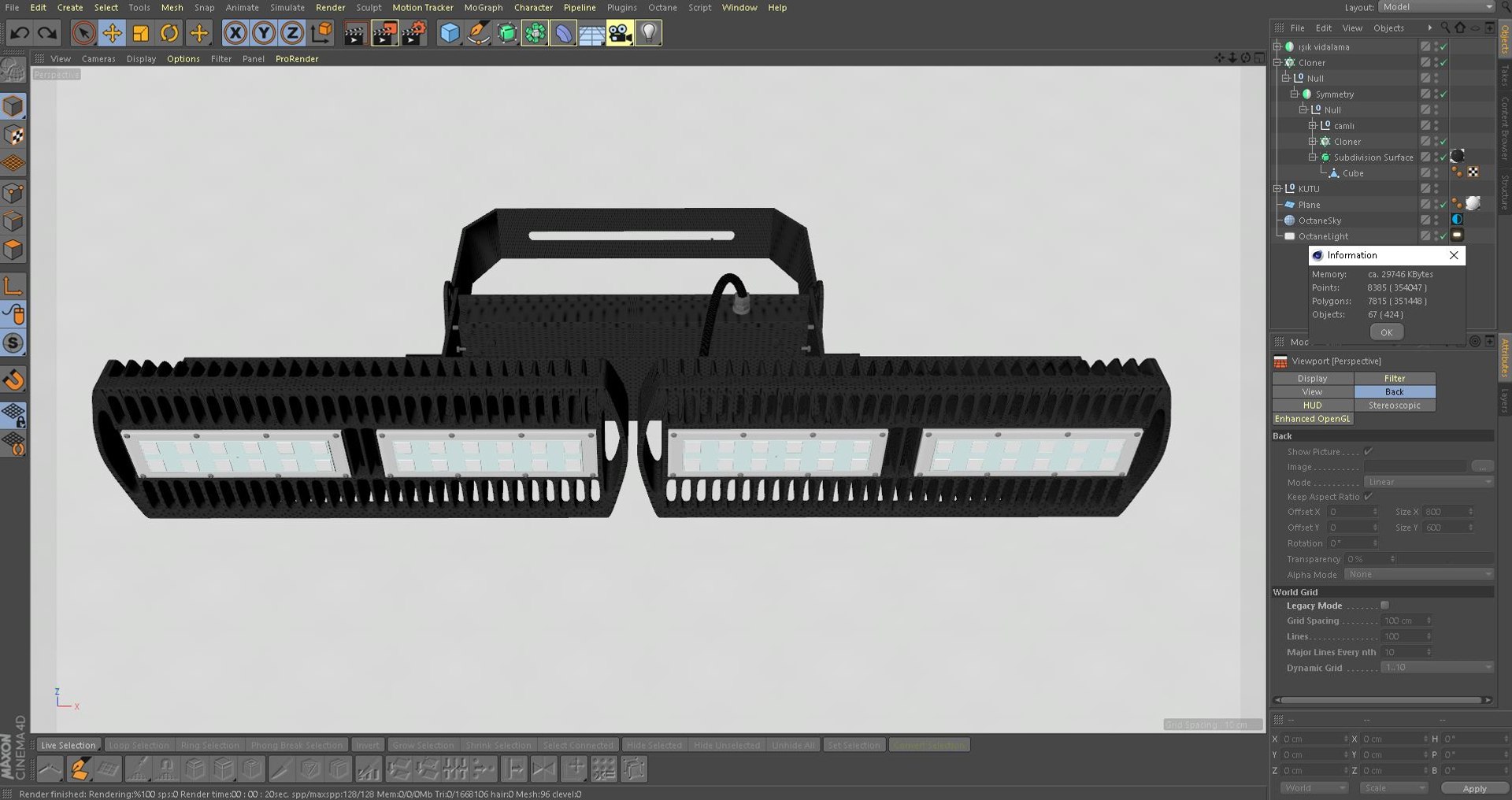
Task: Switch to the HUD attributes tab
Action: point(1313,406)
